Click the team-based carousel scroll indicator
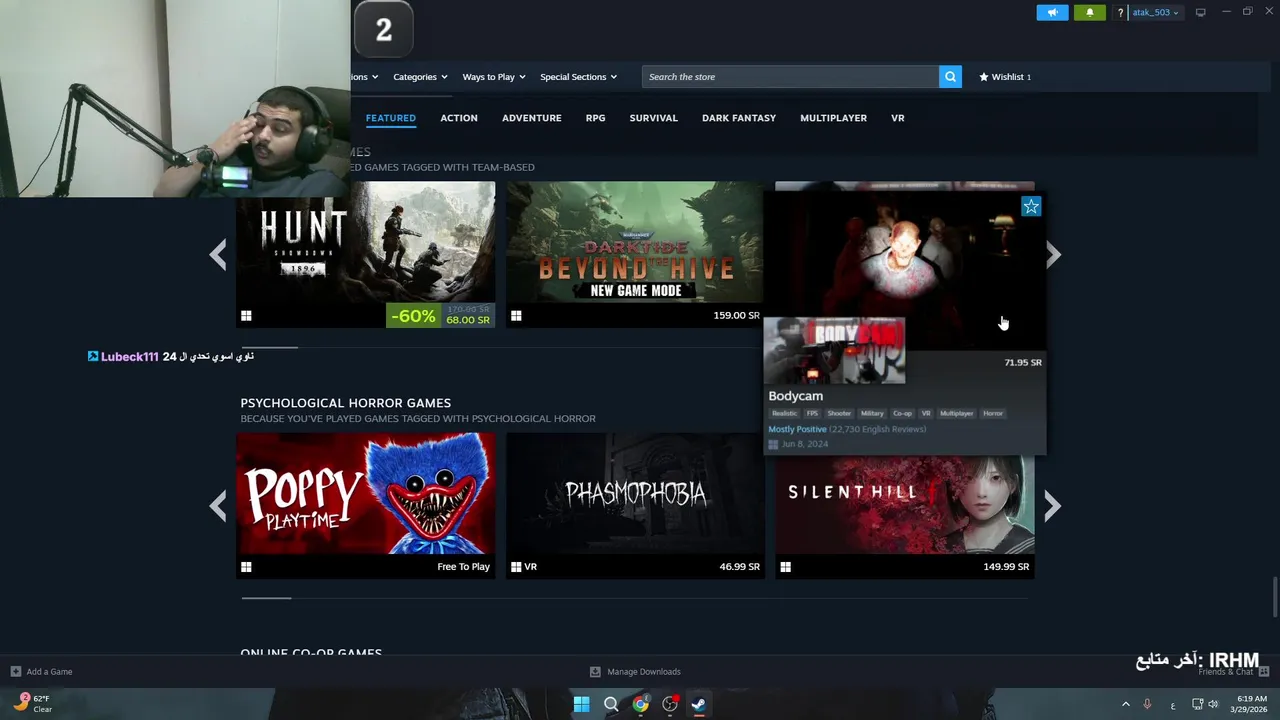The image size is (1280, 720). coord(269,347)
